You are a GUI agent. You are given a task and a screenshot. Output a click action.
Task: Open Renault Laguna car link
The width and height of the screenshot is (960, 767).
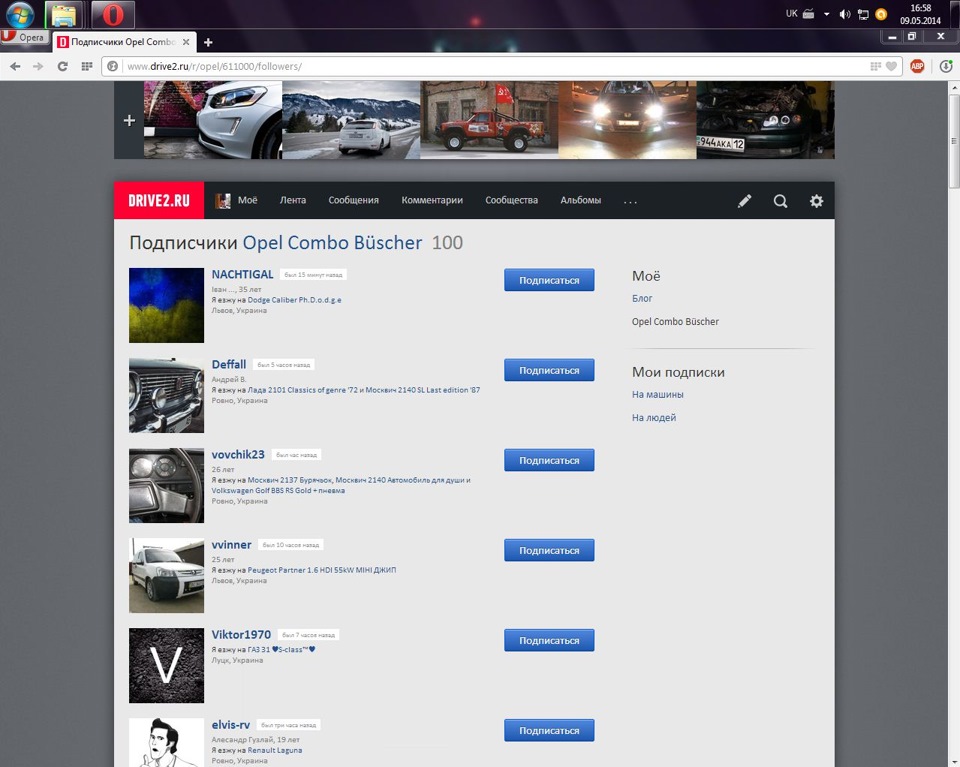[x=275, y=750]
